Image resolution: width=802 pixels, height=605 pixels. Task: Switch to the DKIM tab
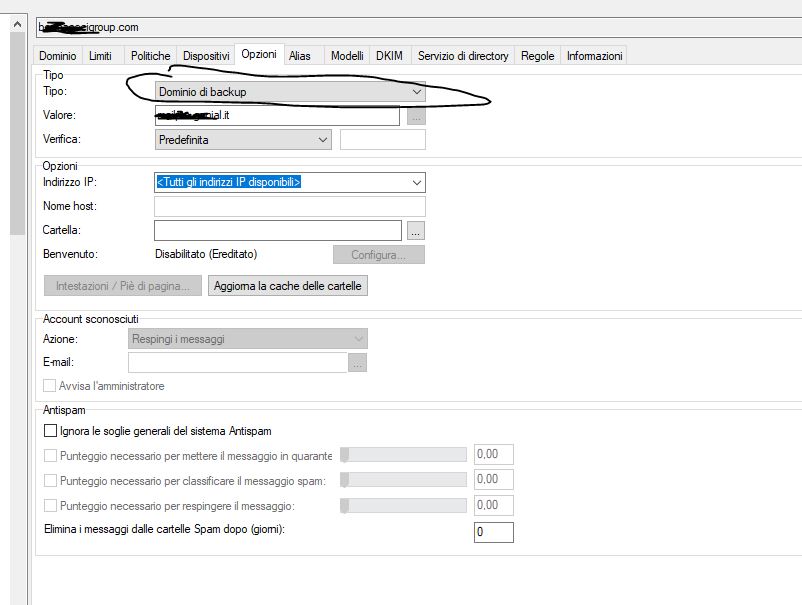[x=389, y=56]
